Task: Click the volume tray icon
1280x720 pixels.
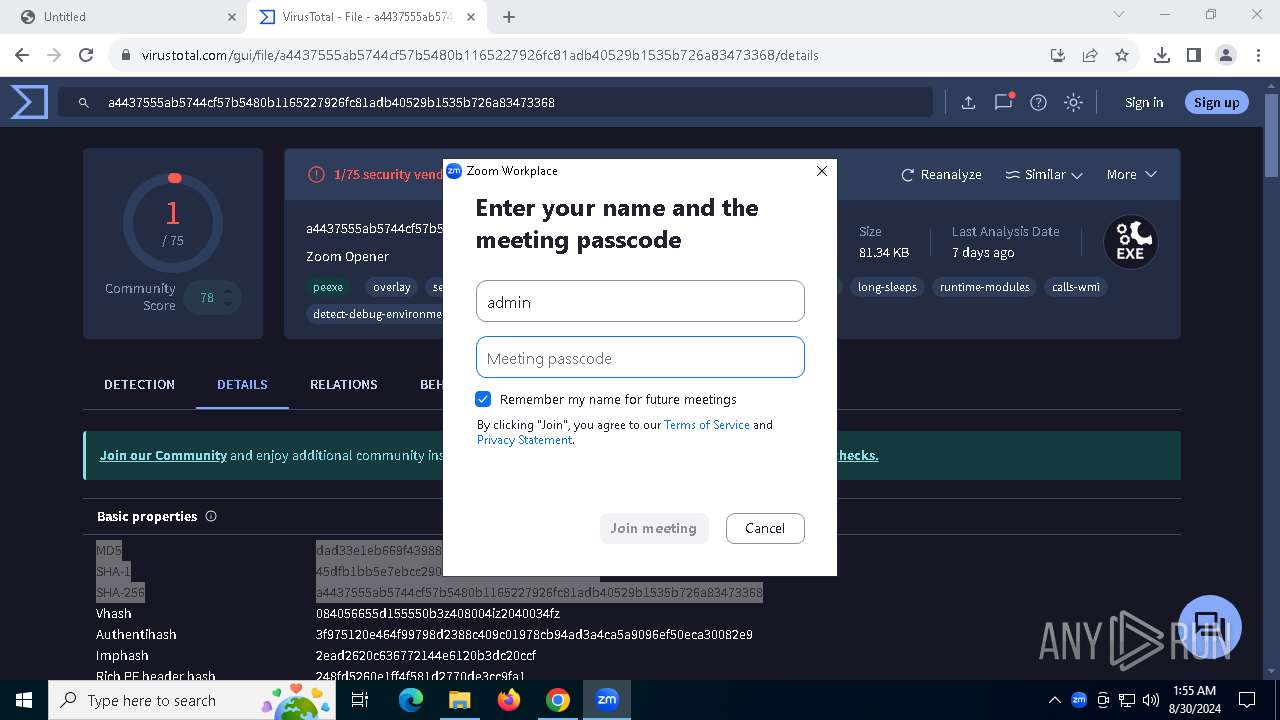Action: click(1151, 700)
